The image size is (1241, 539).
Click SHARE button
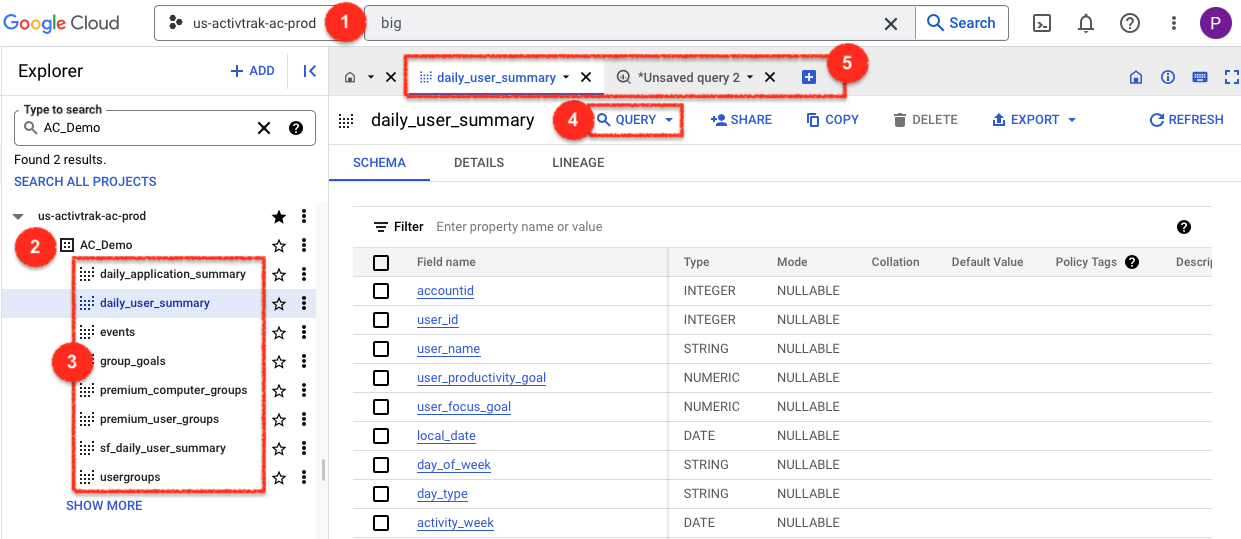pyautogui.click(x=741, y=120)
